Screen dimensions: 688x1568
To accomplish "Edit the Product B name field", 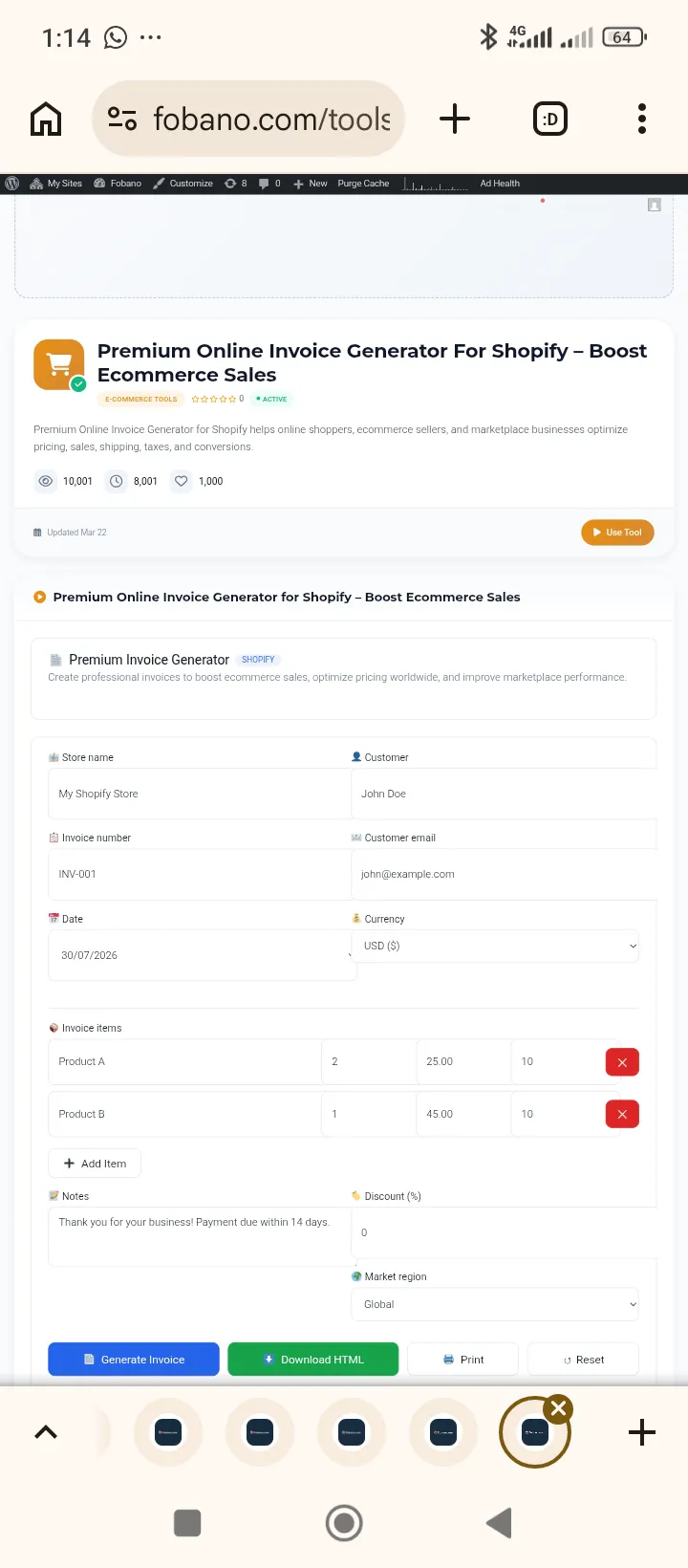I will click(x=184, y=1114).
